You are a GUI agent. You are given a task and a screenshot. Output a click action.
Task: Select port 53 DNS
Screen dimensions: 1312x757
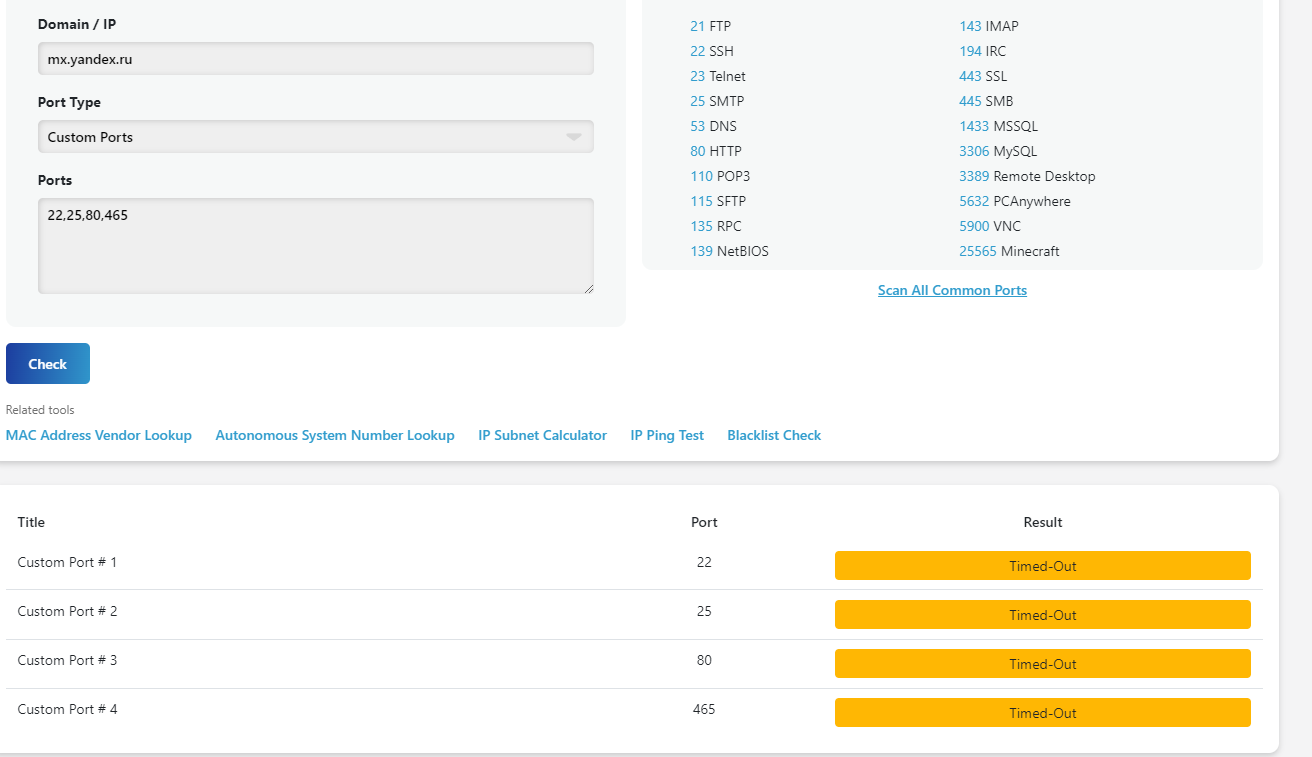point(713,126)
